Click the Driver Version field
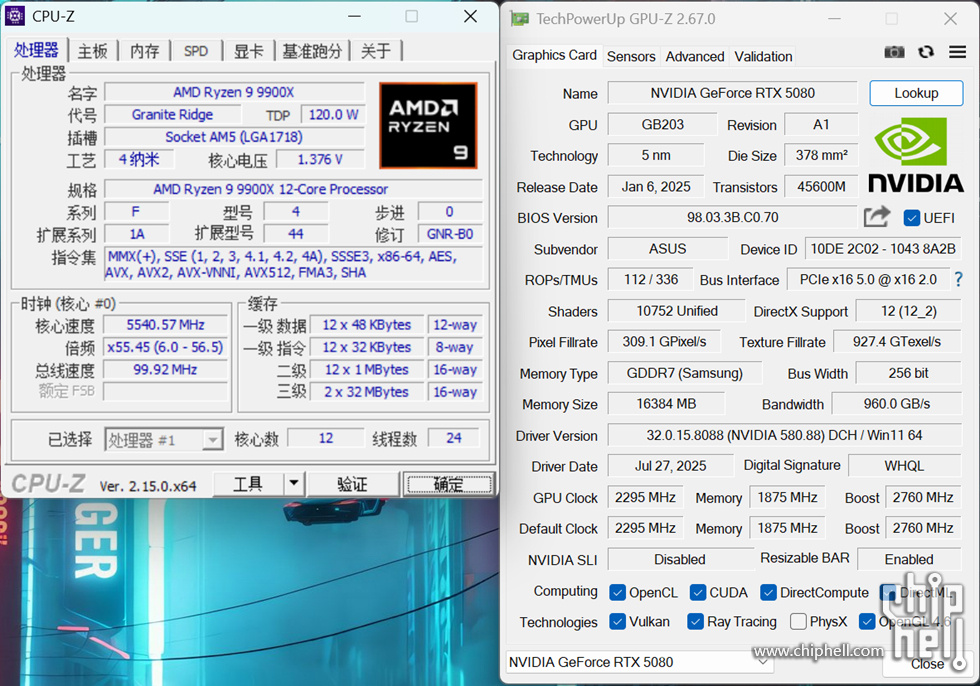 (784, 435)
